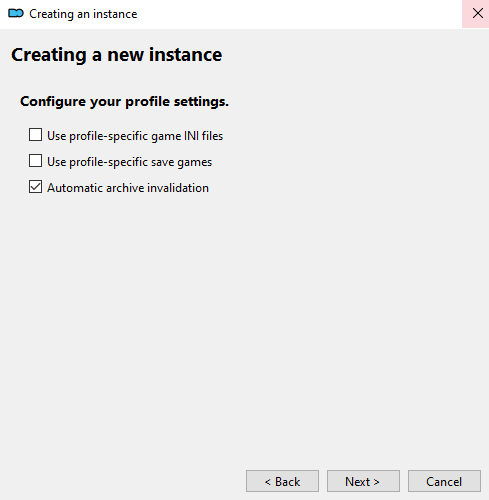The image size is (489, 500).
Task: Click the "Use profile-specific game INI files" label
Action: click(135, 136)
